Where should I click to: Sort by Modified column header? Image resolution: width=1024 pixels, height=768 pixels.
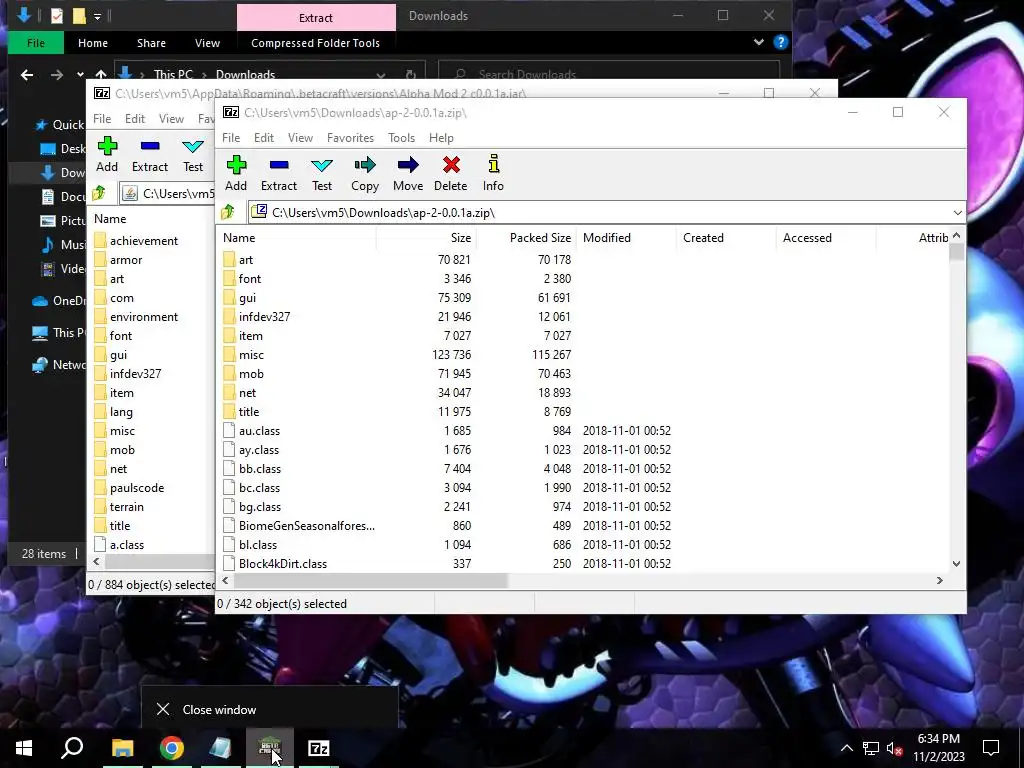pos(626,238)
